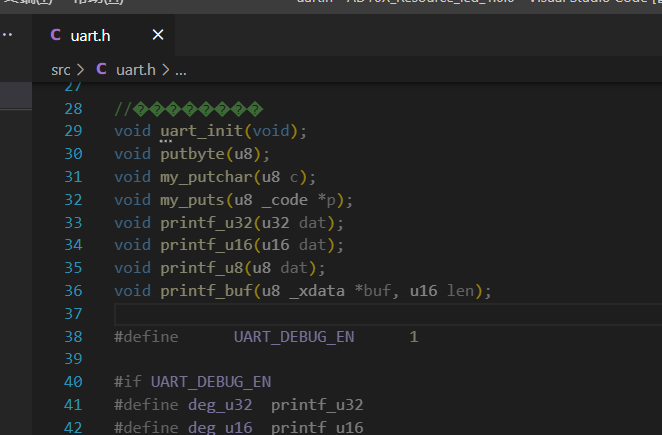
Task: Click the _xdata keyword on line 36
Action: 317,291
